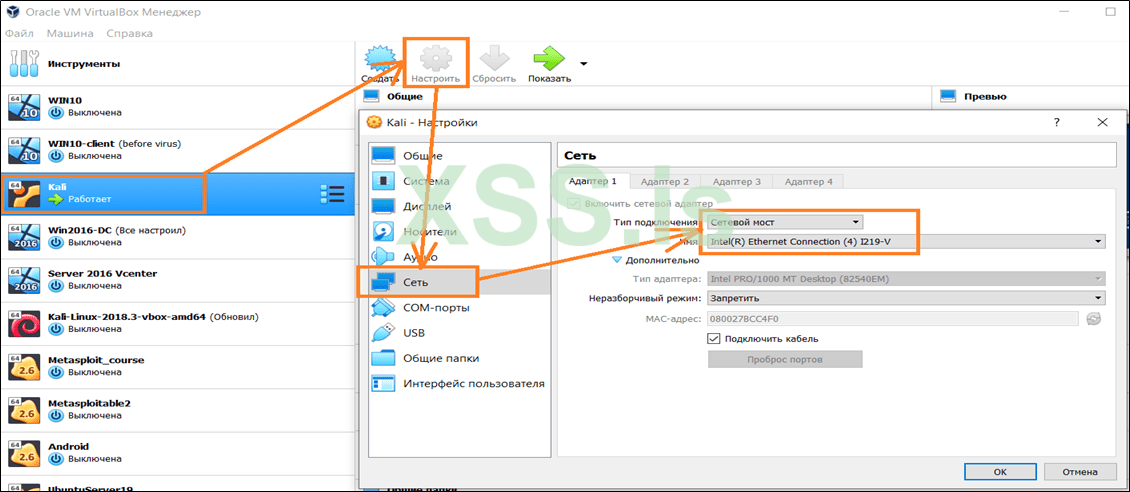Switch to Адаптер 3 tab
Screen dimensions: 1130x492
pyautogui.click(x=736, y=182)
